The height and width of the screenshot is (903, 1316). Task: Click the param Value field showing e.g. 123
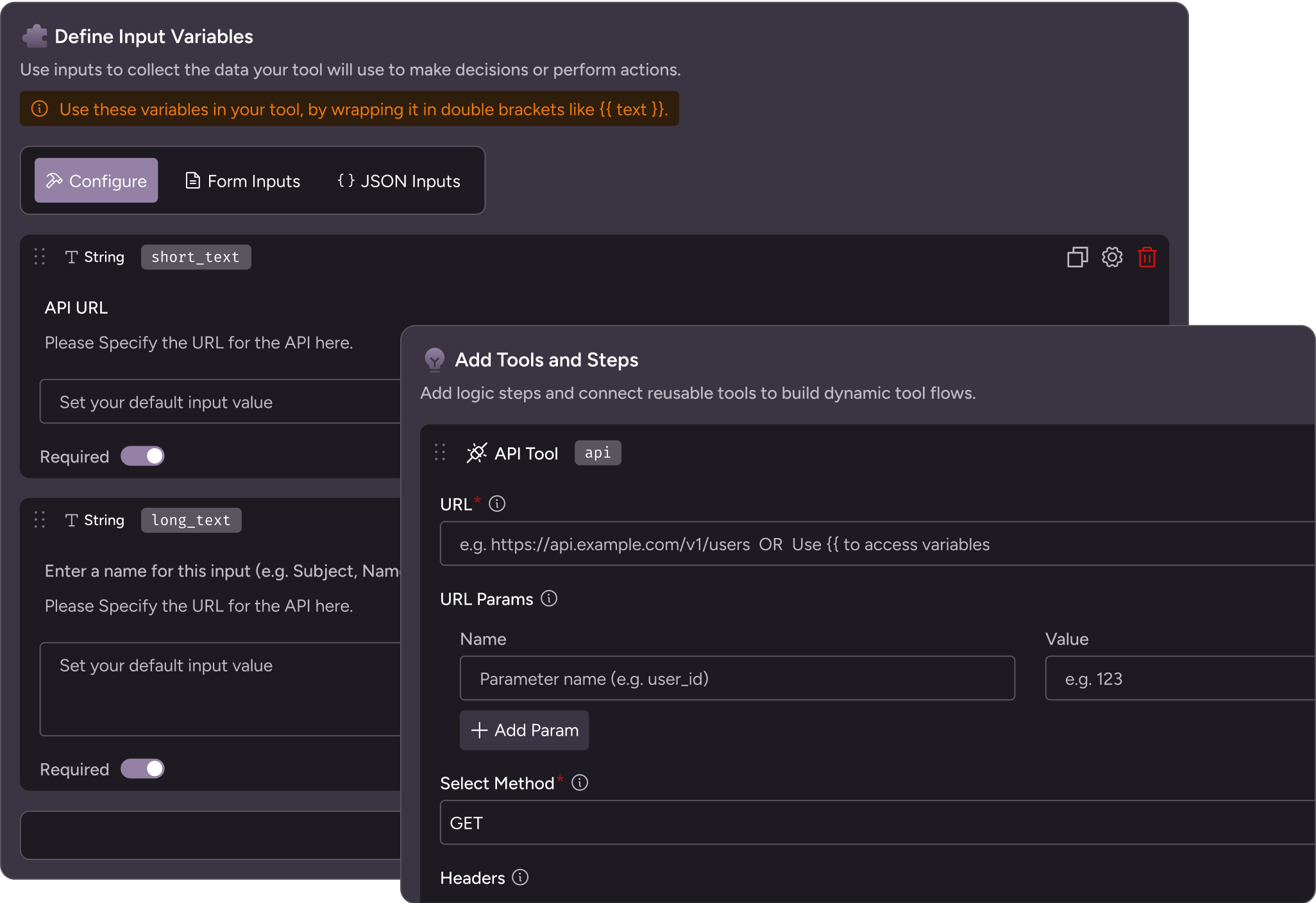[1180, 679]
